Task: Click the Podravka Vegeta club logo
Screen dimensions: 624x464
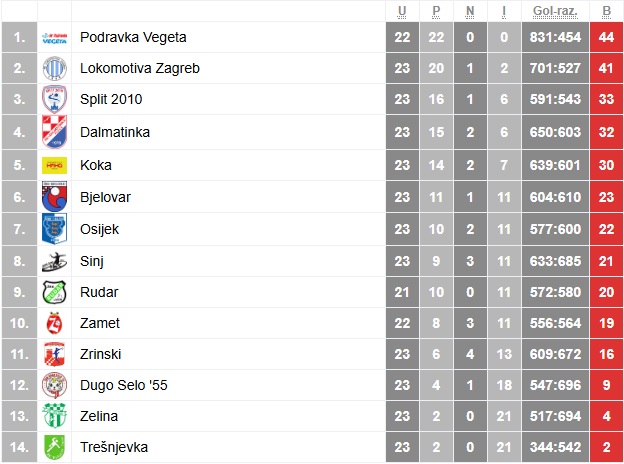Action: (55, 38)
